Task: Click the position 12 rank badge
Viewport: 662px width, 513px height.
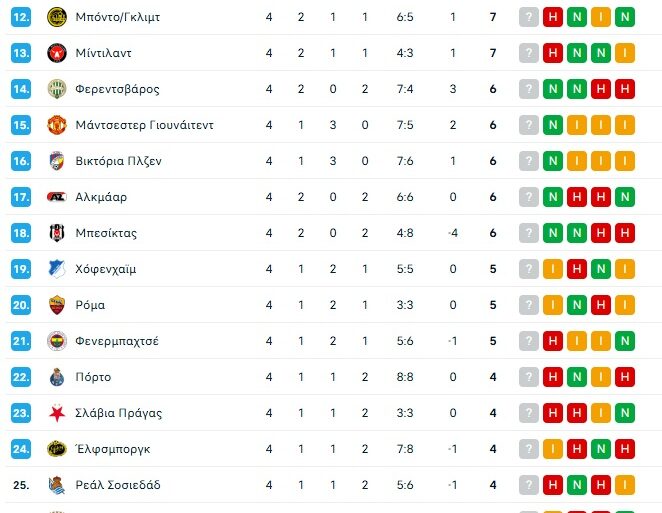Action: 22,17
